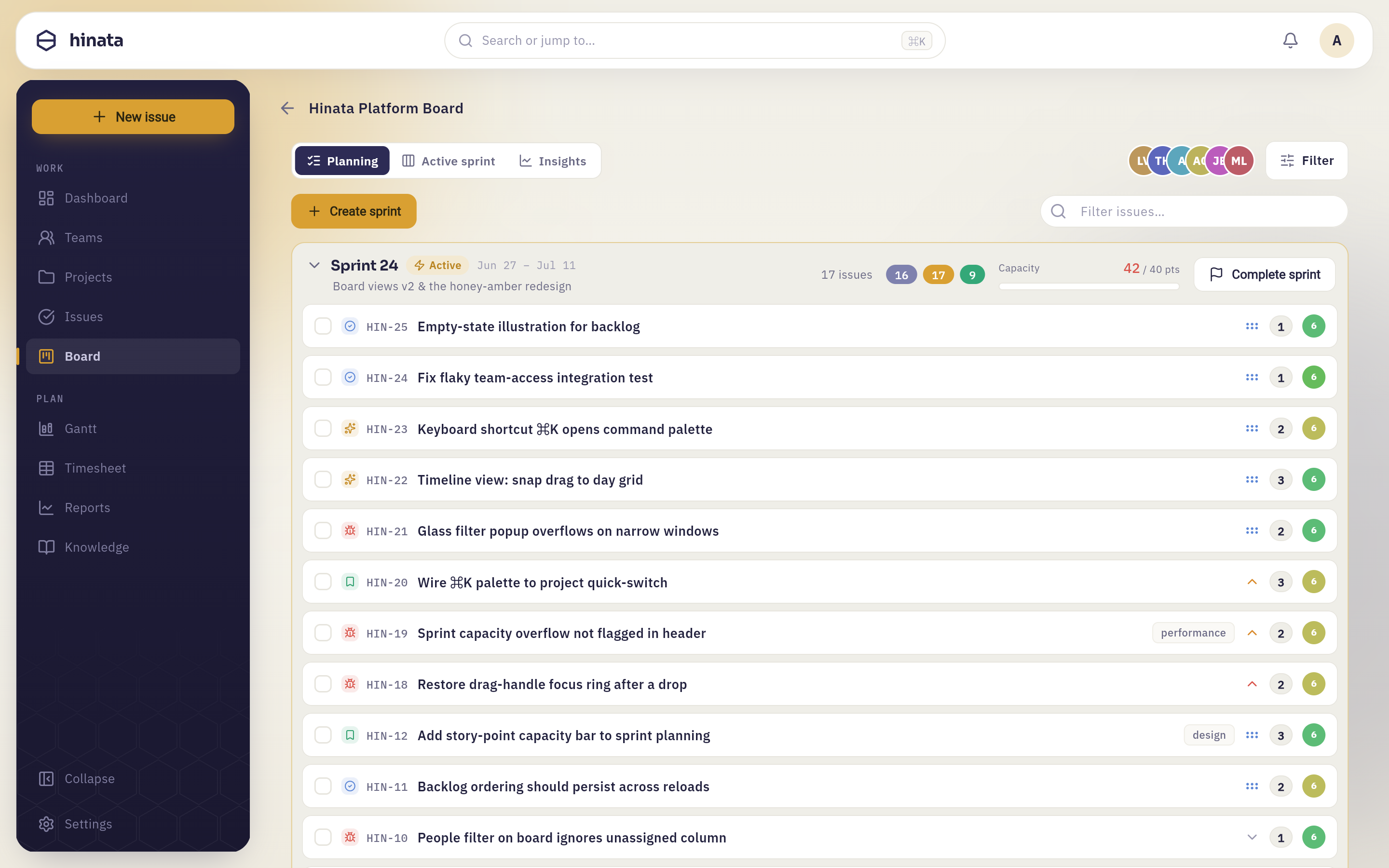Click feature sparkle icon on HIN-23
Viewport: 1389px width, 868px height.
coord(350,428)
